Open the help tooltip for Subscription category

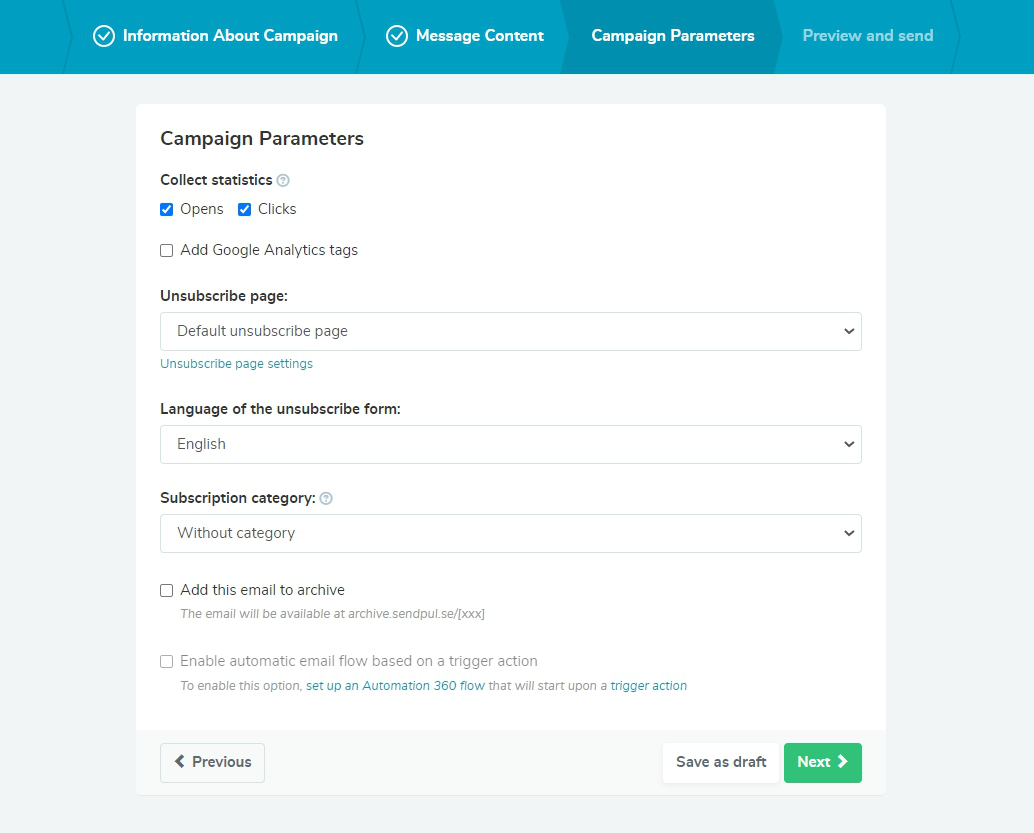tap(326, 498)
